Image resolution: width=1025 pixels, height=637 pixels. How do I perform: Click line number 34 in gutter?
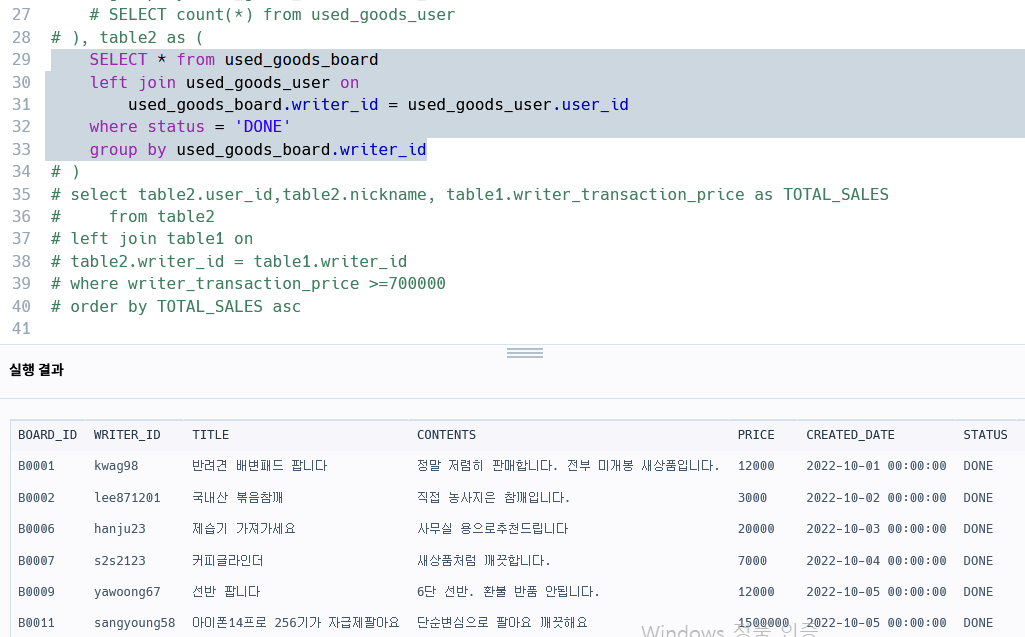tap(22, 171)
